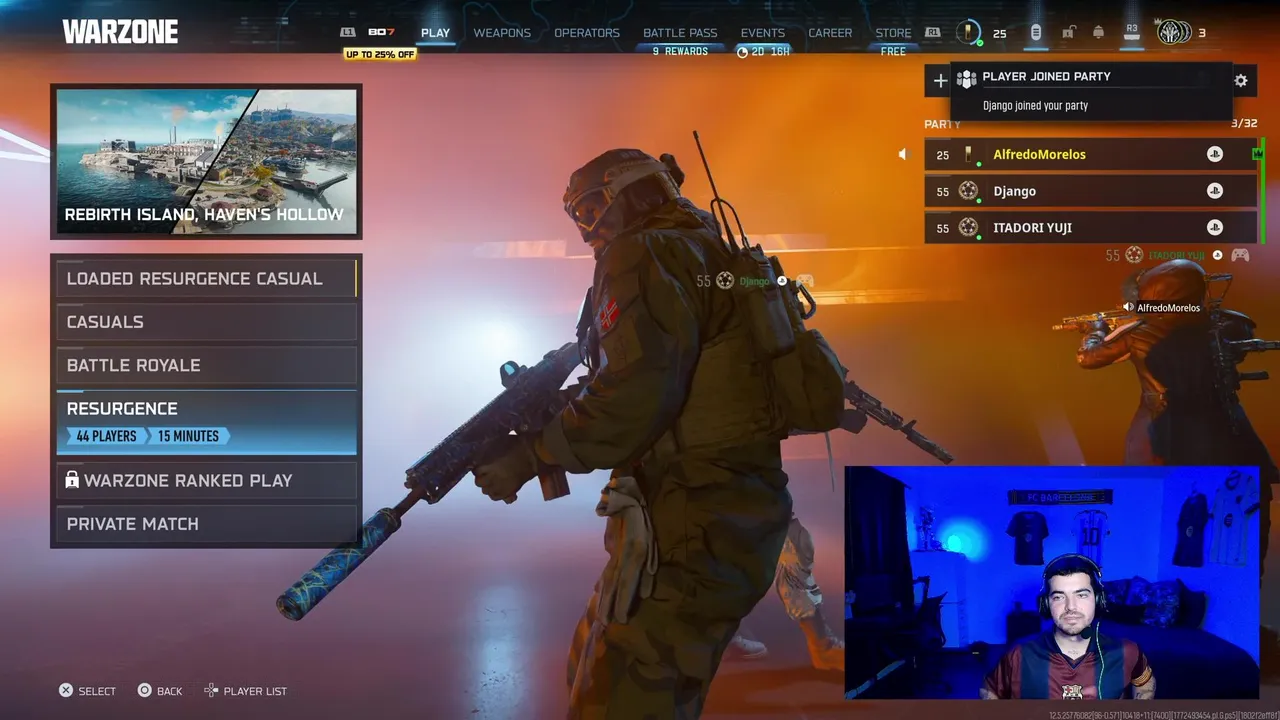
Task: Open the R3 menu icon
Action: 1132,32
